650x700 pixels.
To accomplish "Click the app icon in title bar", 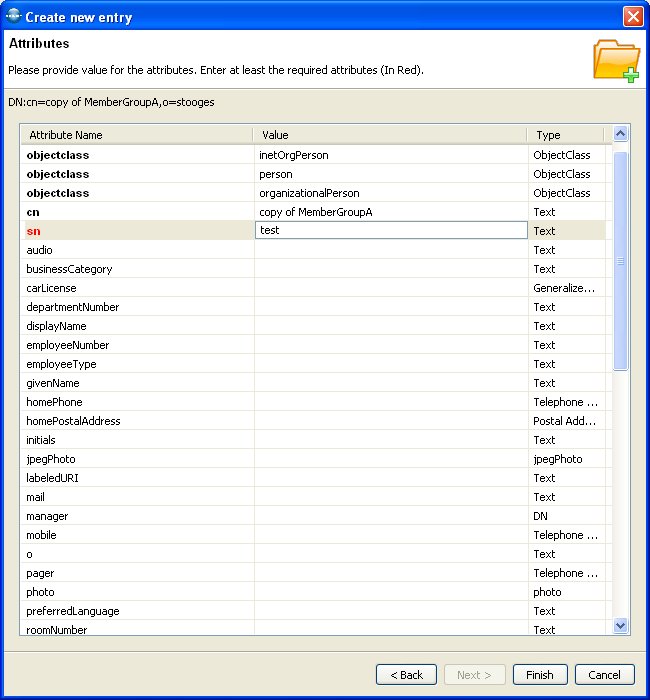I will [13, 16].
